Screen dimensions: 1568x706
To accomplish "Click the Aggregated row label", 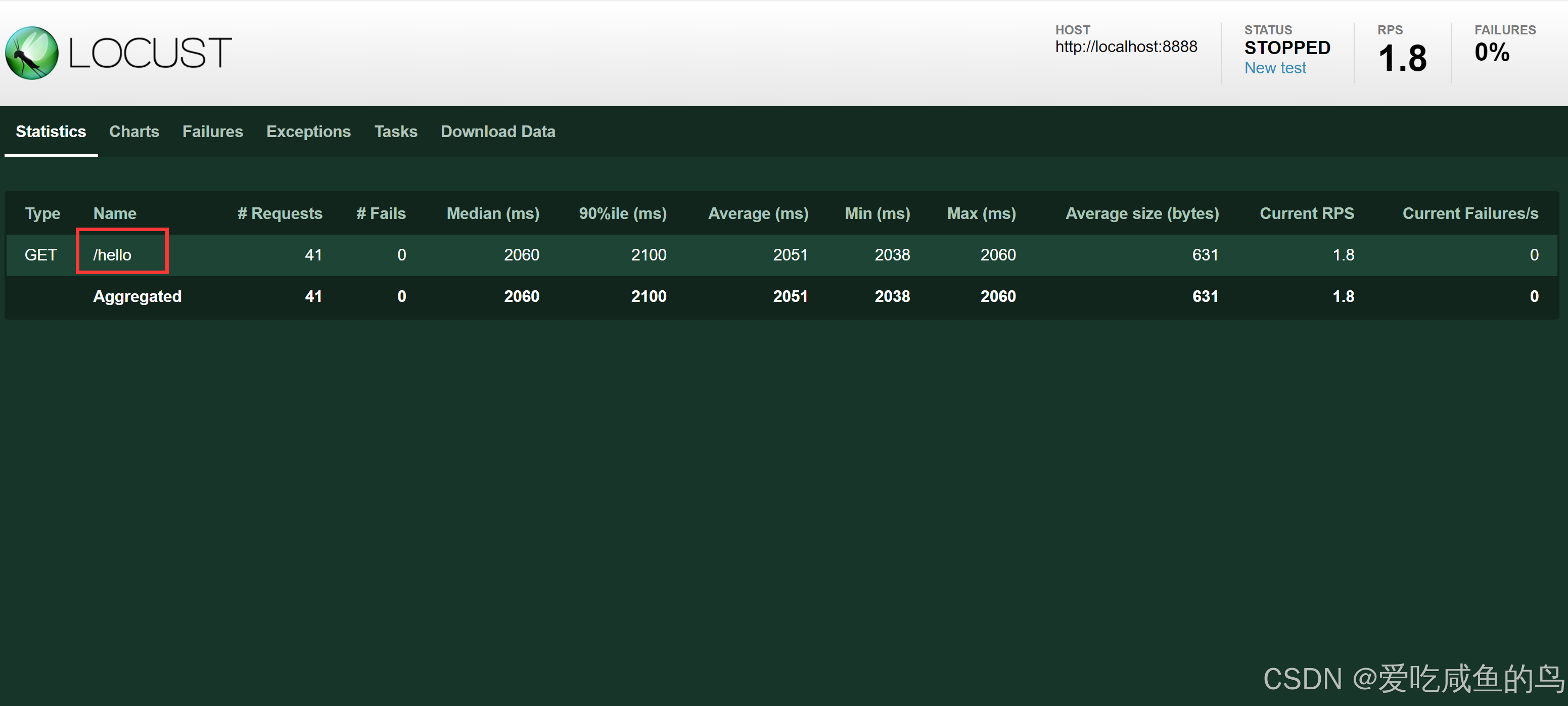I will click(x=137, y=297).
